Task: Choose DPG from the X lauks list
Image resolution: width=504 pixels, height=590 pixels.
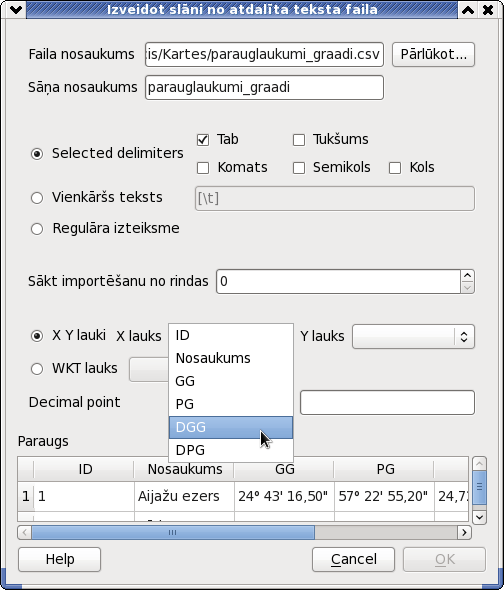Action: click(231, 450)
